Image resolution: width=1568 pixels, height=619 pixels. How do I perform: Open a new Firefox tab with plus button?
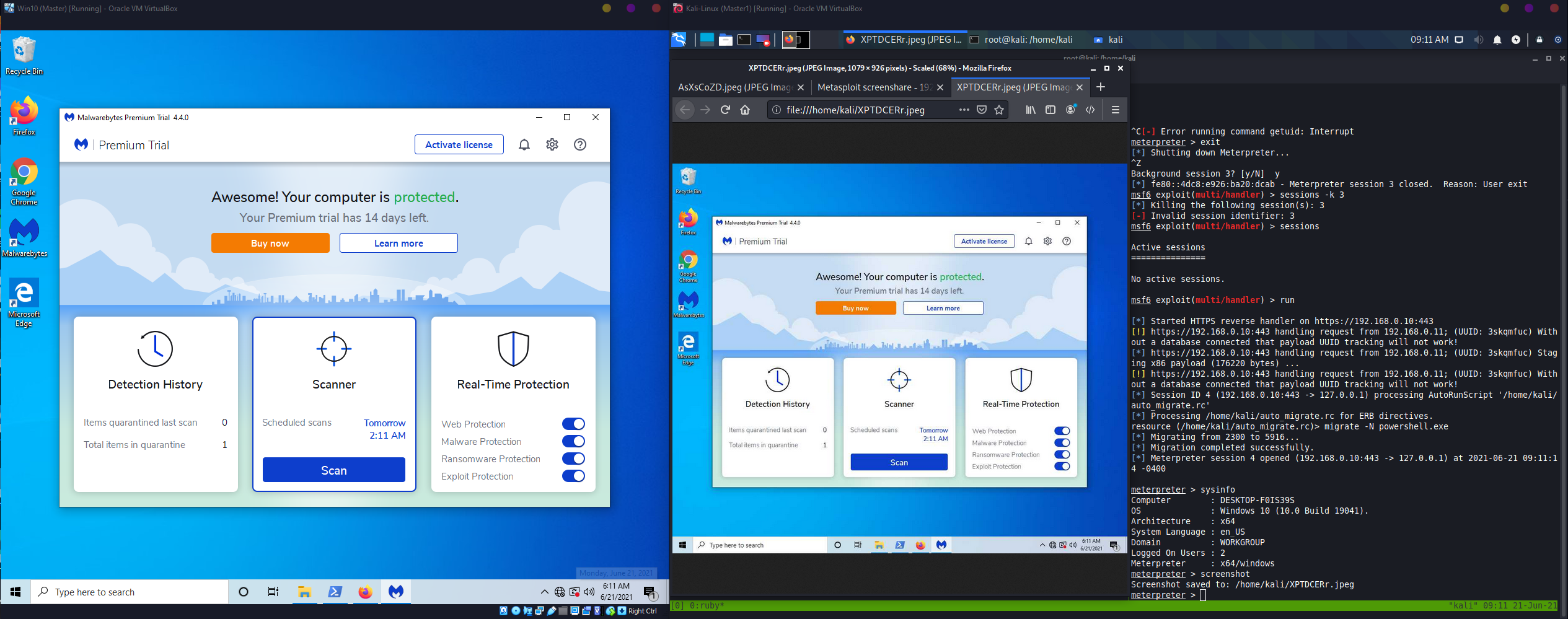[1101, 87]
